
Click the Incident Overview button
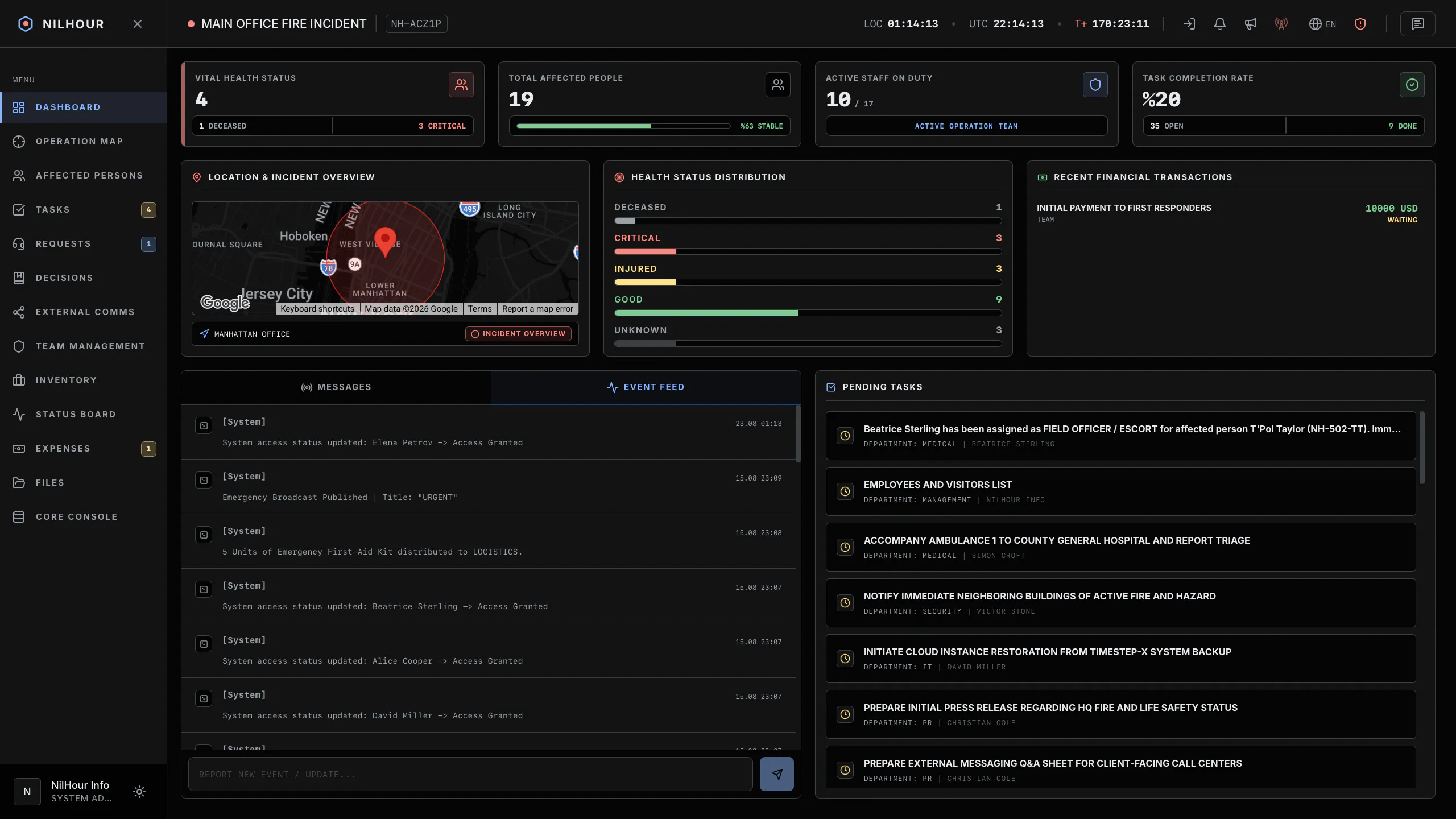click(x=519, y=334)
